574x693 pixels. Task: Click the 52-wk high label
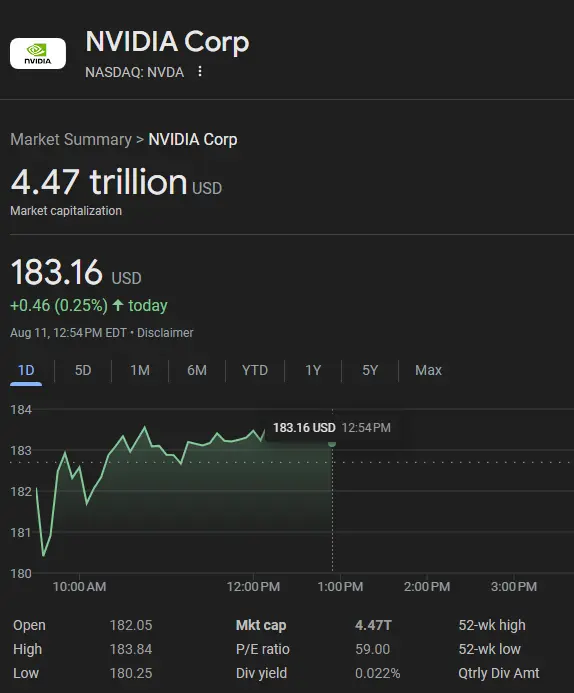coord(492,625)
